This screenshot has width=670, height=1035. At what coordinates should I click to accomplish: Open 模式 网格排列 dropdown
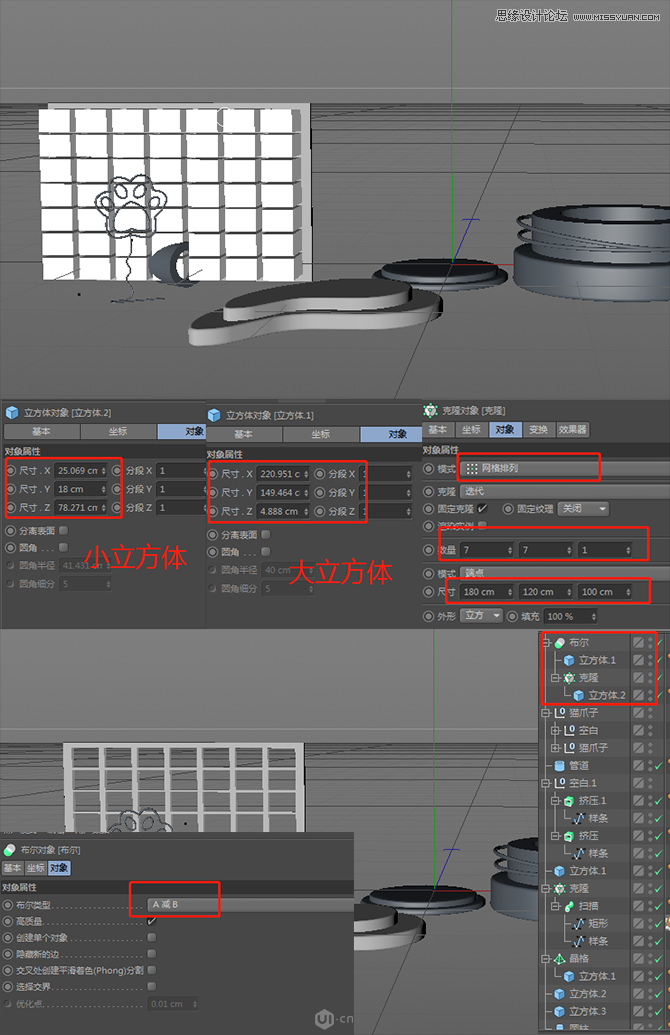(x=564, y=469)
